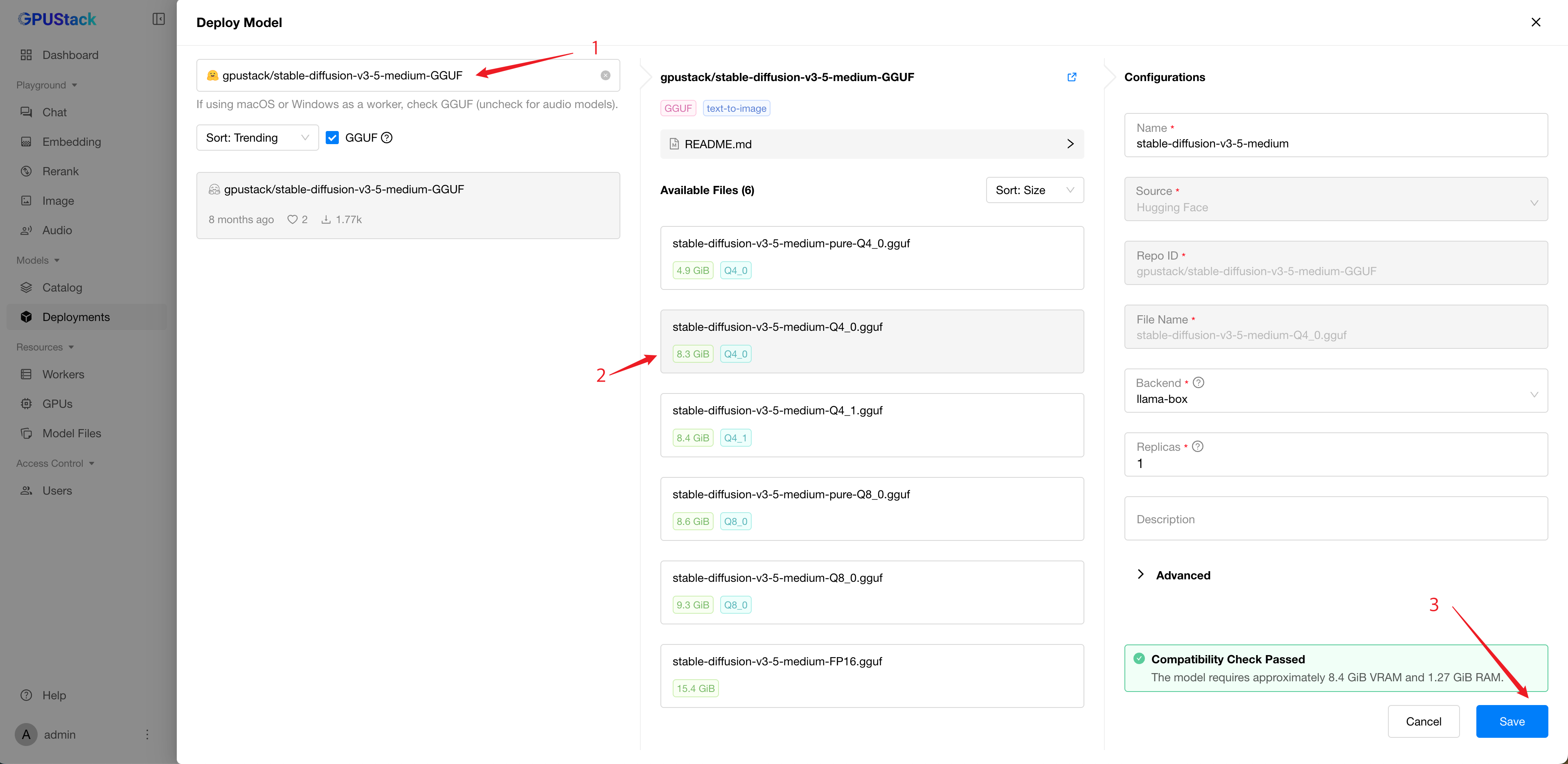Click the GGUF tag

(x=678, y=108)
